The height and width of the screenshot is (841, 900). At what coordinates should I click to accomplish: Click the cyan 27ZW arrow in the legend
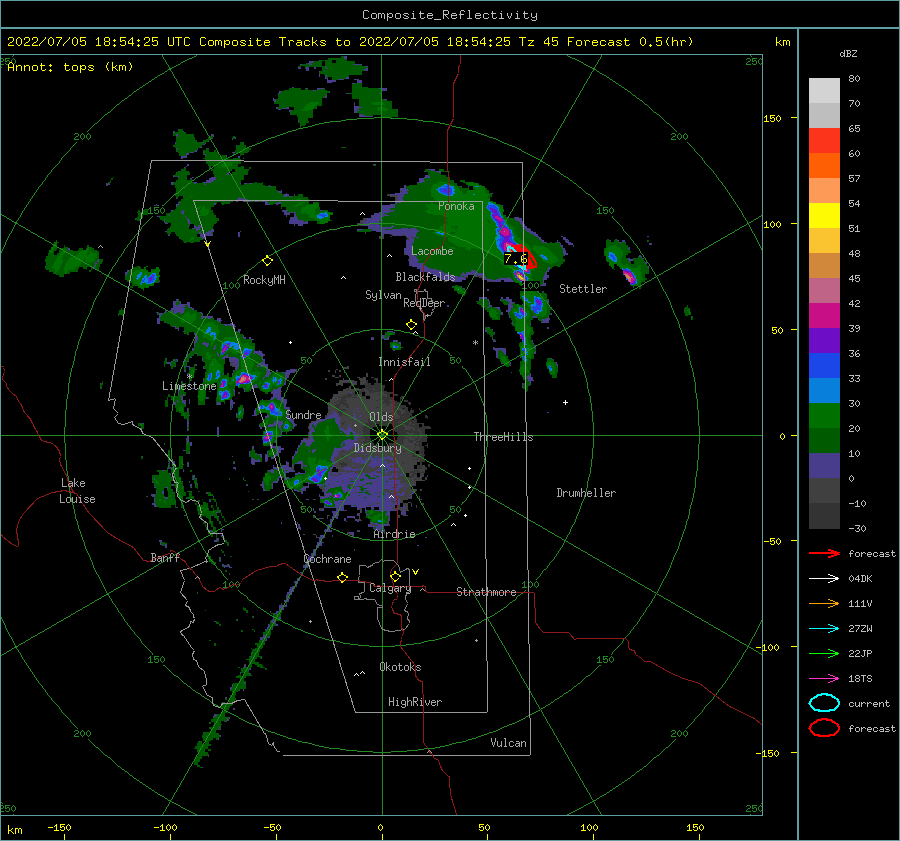pyautogui.click(x=824, y=629)
